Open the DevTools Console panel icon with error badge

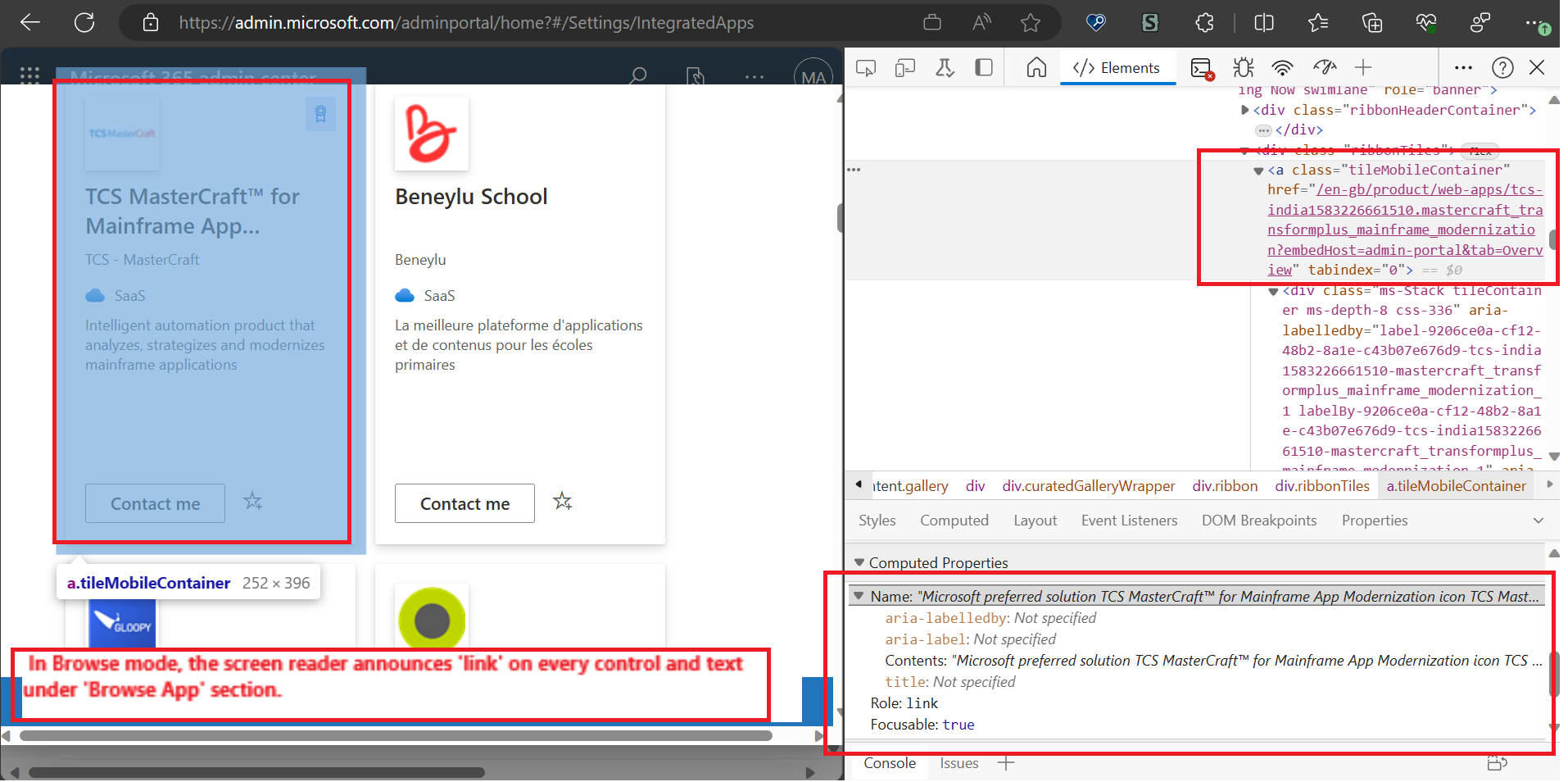click(x=1202, y=68)
